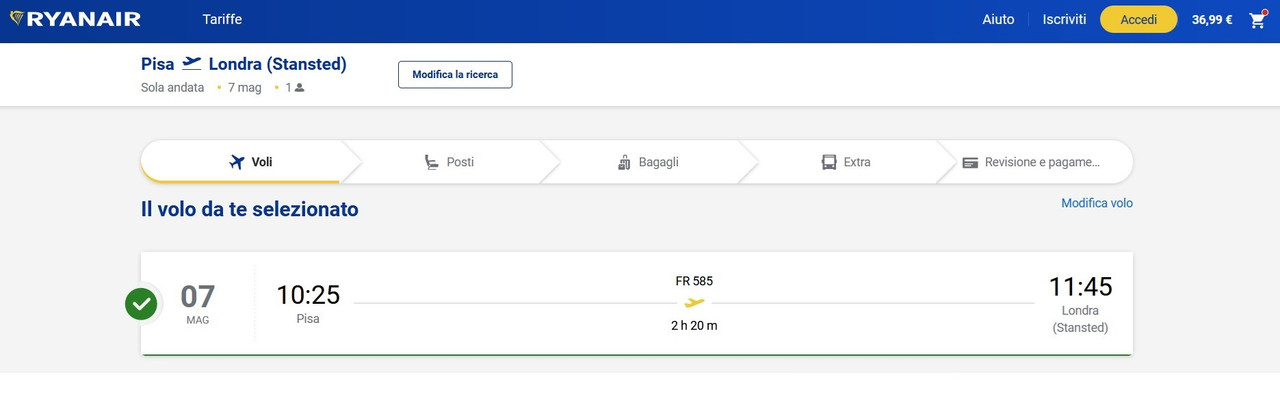The width and height of the screenshot is (1280, 401).
Task: Click the Pisa label under departure time
Action: pos(308,319)
